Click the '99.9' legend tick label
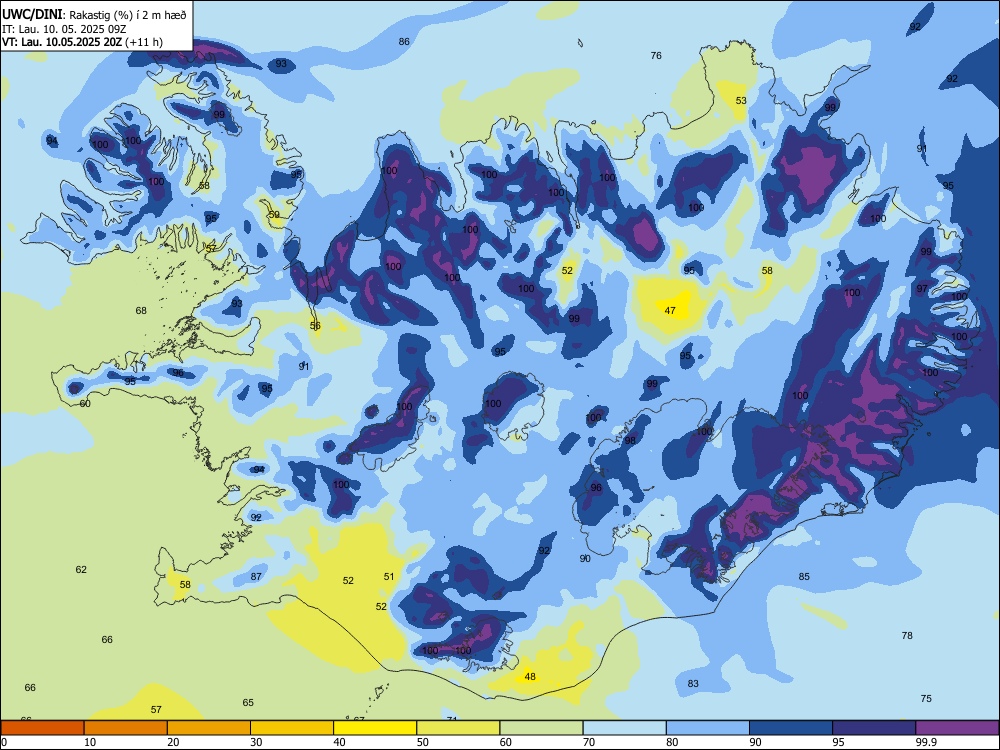 pyautogui.click(x=926, y=742)
